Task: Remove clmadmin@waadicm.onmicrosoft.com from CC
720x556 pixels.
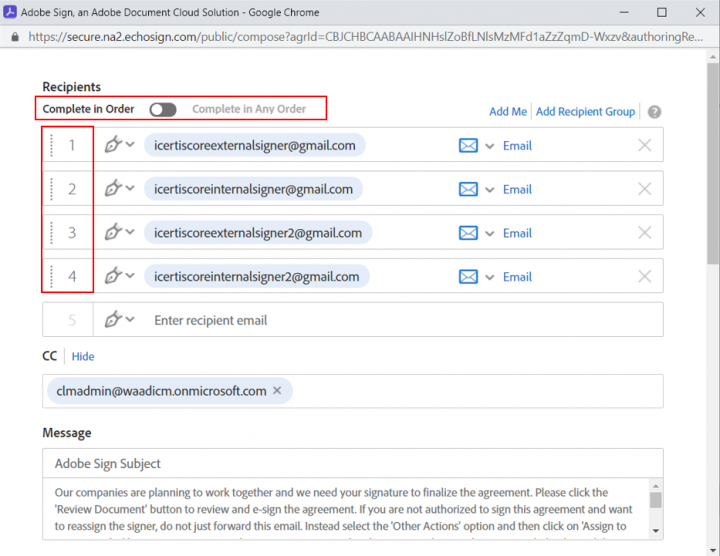Action: click(x=277, y=391)
